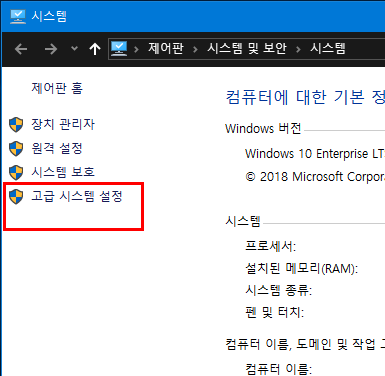This screenshot has width=385, height=376.
Task: Click the computer icon in address bar
Action: (119, 49)
